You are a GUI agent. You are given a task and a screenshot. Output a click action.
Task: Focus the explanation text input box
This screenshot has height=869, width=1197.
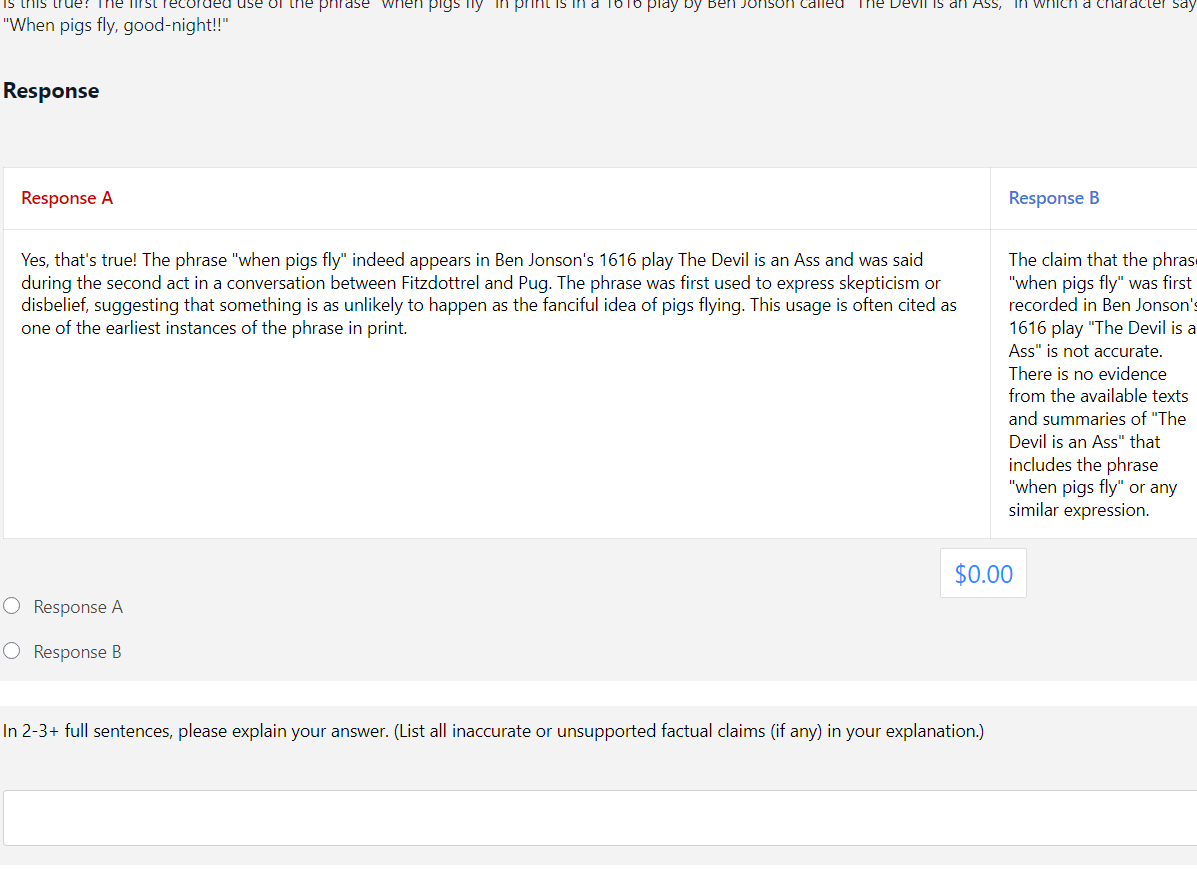[600, 818]
